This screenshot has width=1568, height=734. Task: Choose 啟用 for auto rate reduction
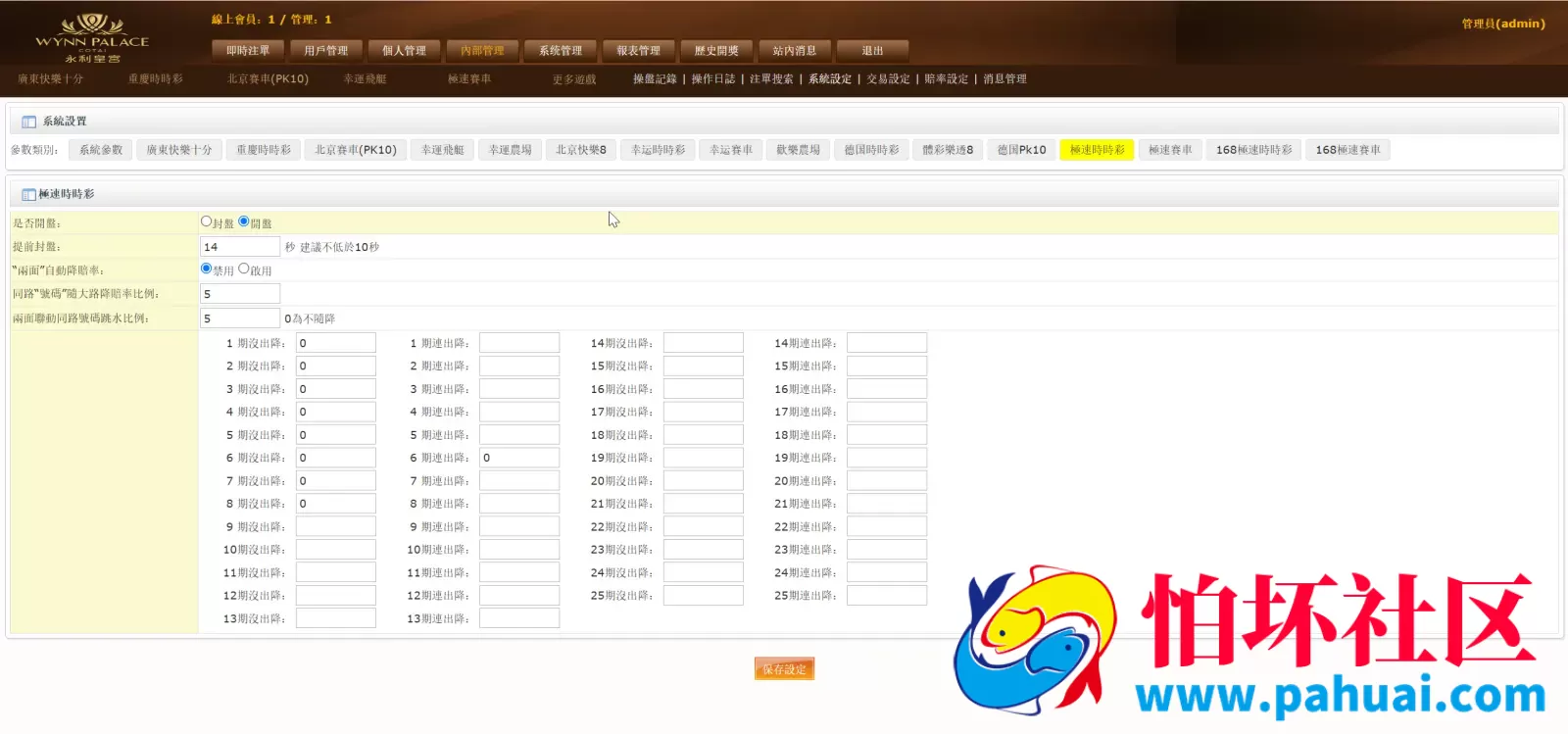(244, 269)
